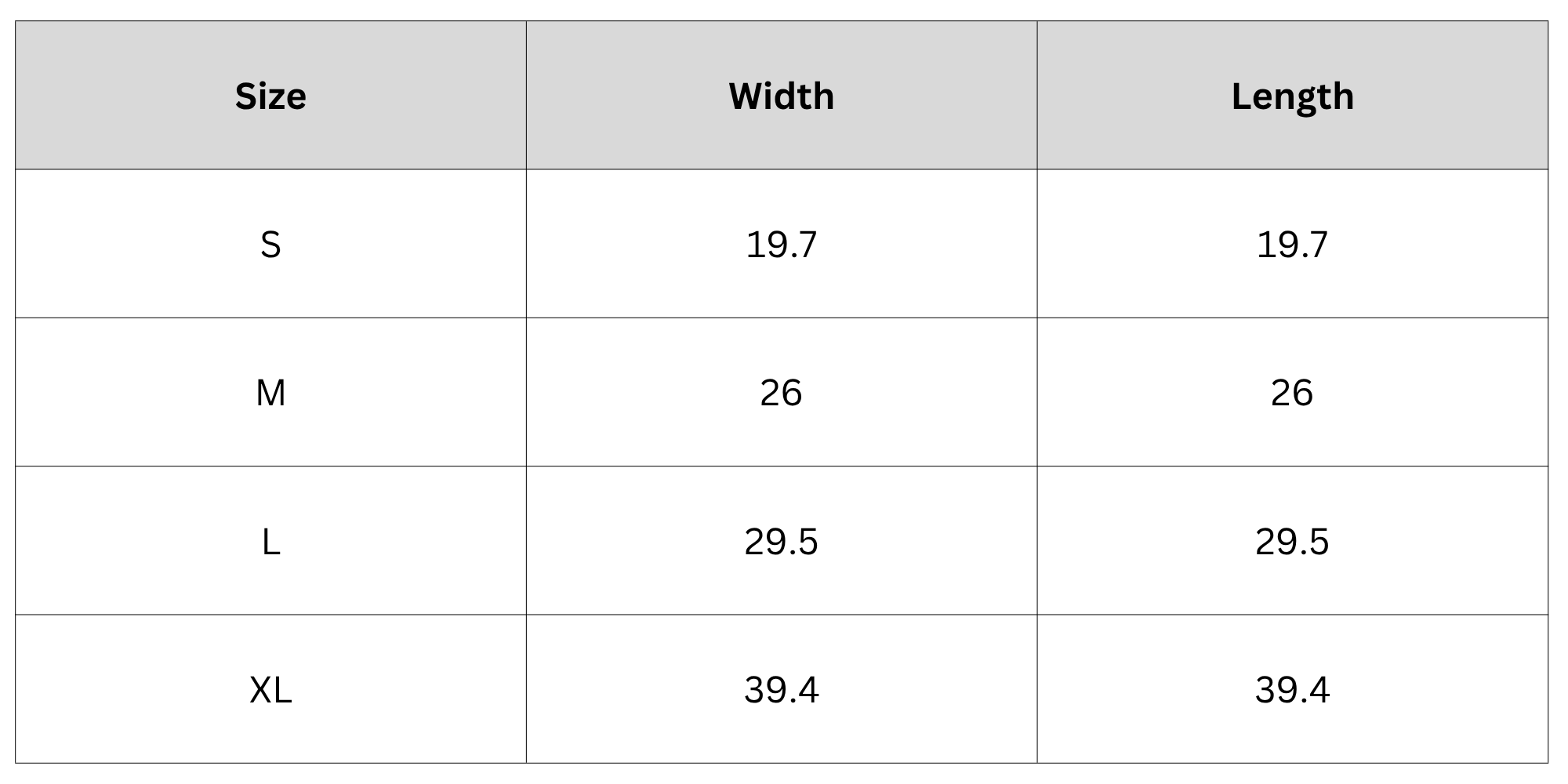Select the Width column header

click(x=782, y=96)
